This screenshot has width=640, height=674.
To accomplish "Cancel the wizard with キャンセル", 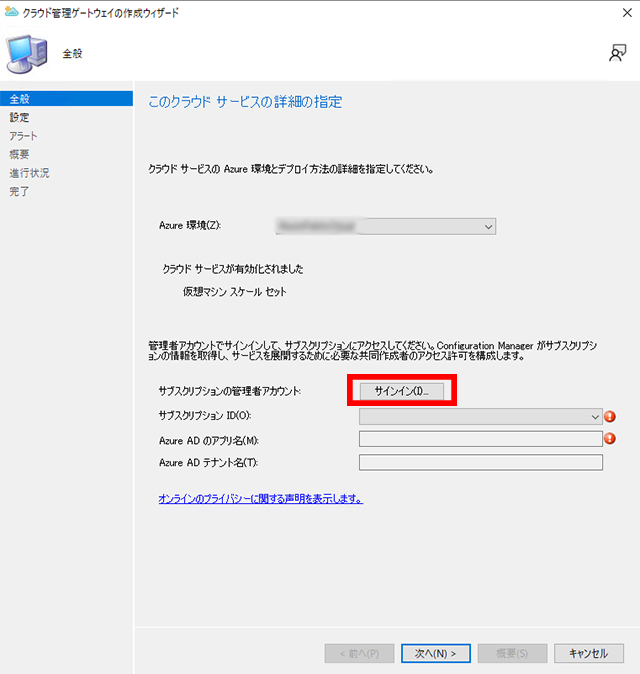I will pos(588,653).
